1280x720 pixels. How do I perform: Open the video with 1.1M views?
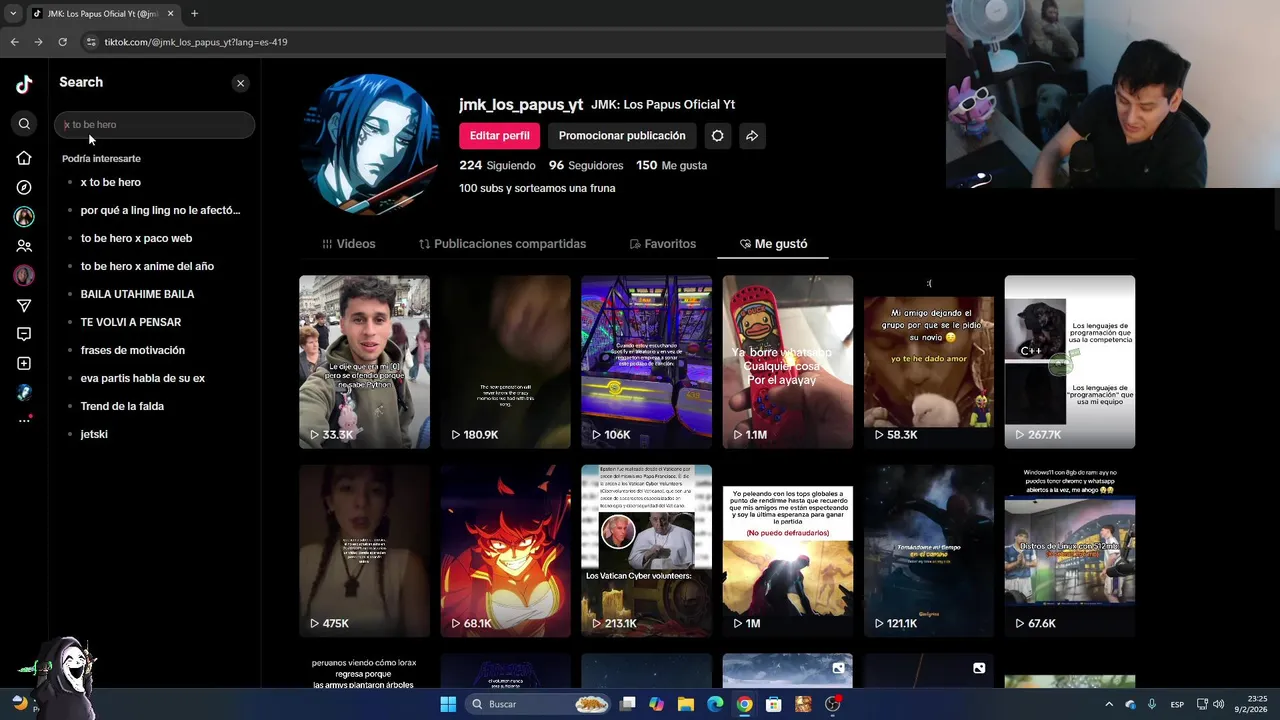tap(788, 362)
